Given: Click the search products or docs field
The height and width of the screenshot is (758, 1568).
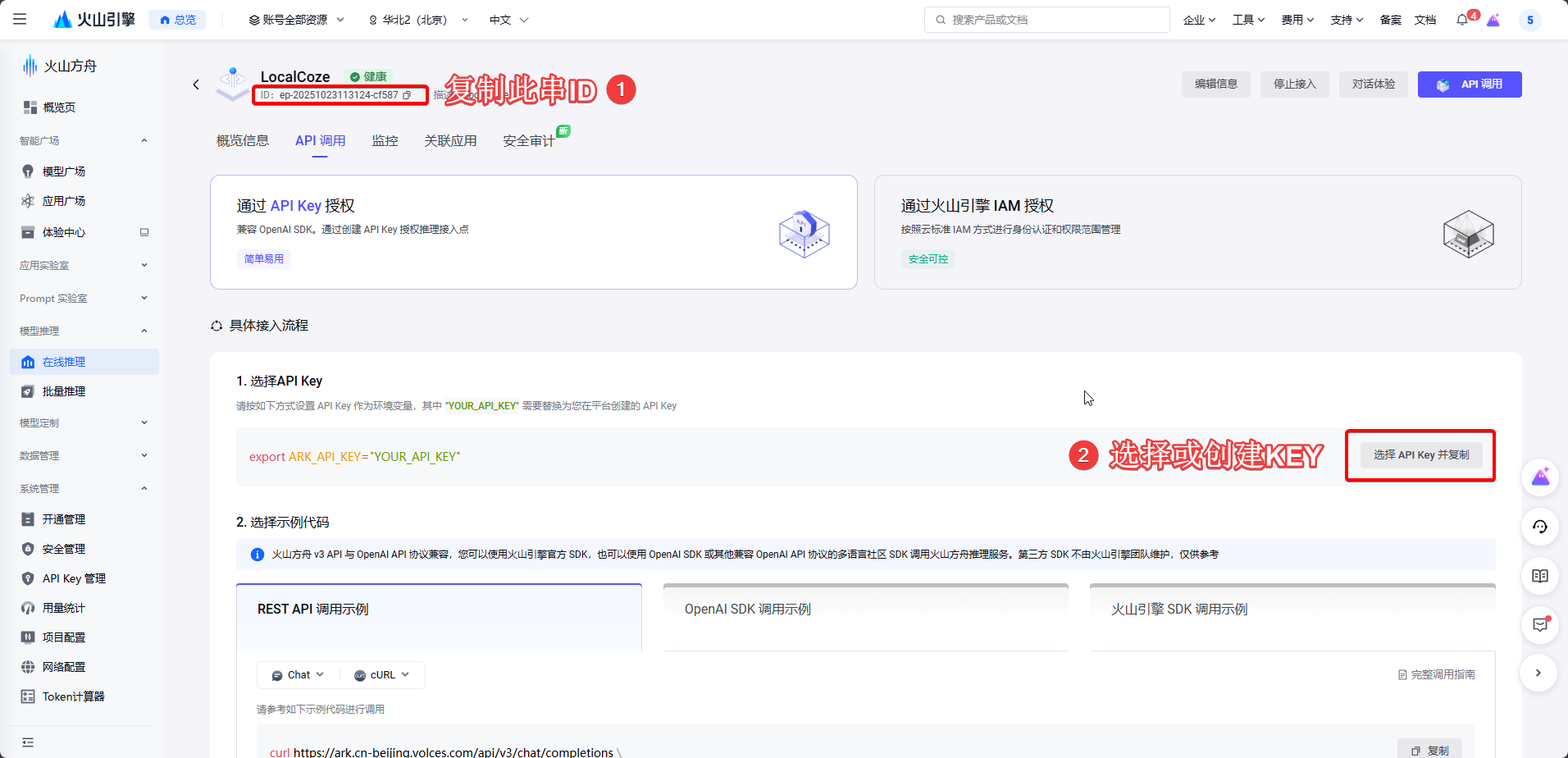Looking at the screenshot, I should click(x=1046, y=20).
